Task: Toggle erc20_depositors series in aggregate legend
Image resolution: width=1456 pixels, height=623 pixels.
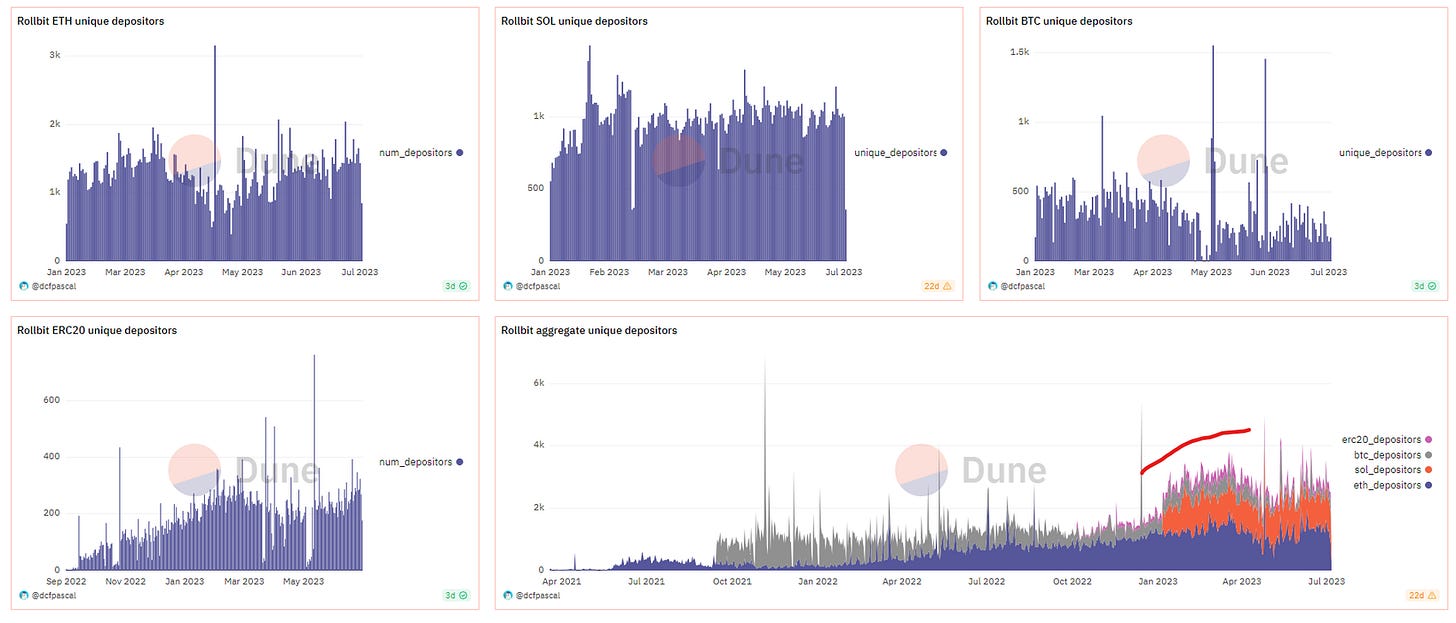Action: pos(1386,439)
